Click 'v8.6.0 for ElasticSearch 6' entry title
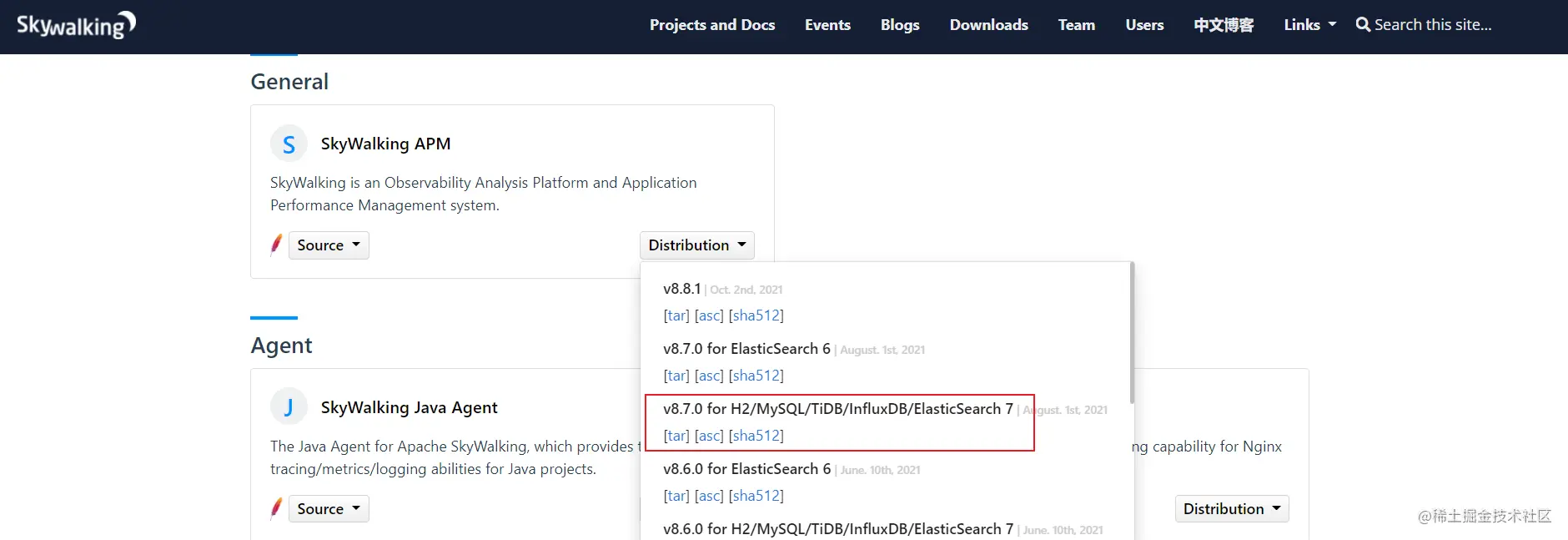 746,469
